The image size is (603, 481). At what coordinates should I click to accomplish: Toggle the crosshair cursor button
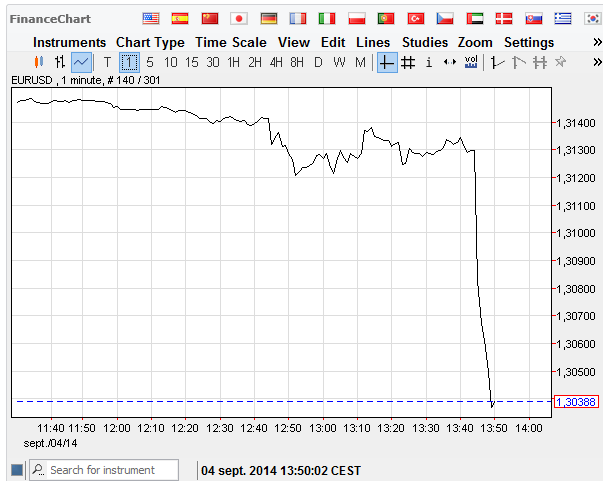tap(387, 62)
